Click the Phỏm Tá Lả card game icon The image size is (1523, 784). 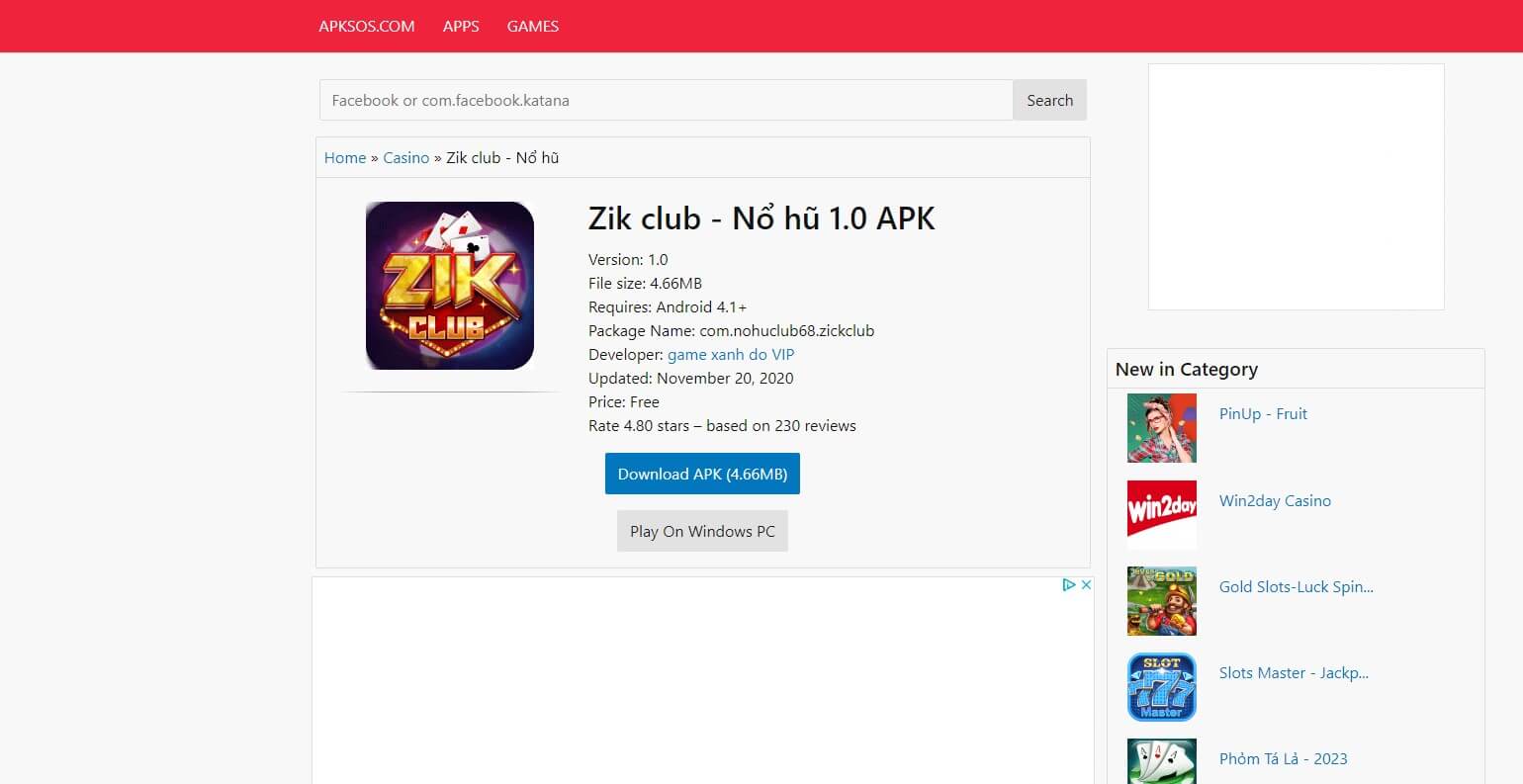click(x=1162, y=761)
